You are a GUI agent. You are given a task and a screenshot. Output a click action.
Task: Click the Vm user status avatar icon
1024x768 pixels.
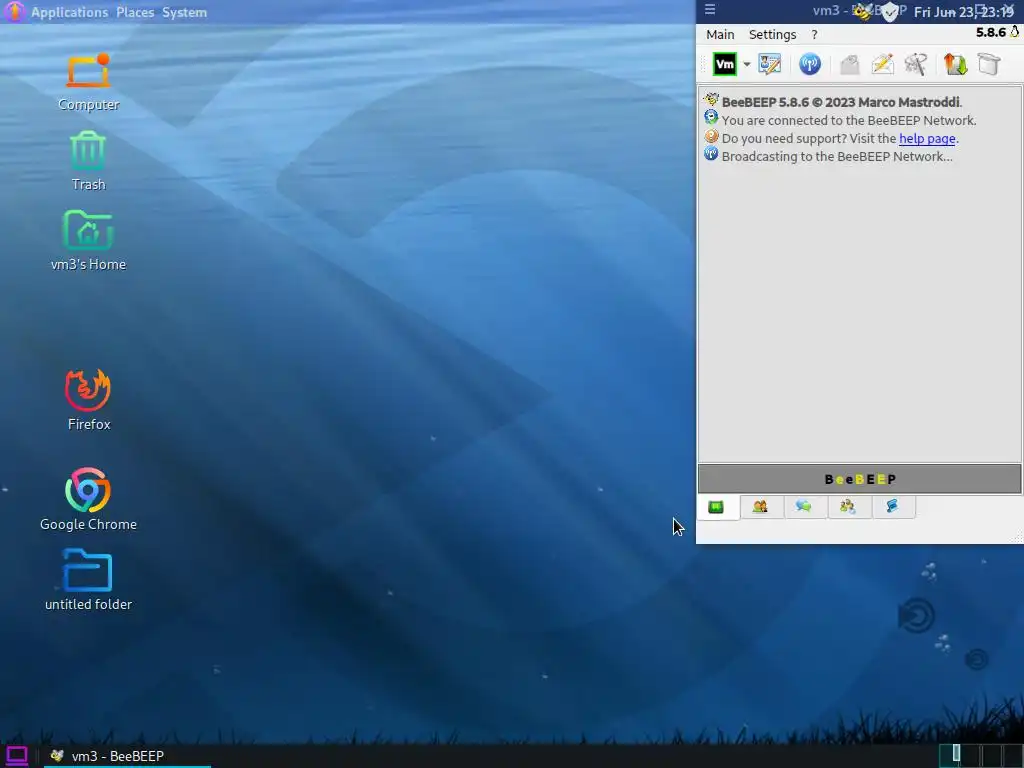click(724, 64)
